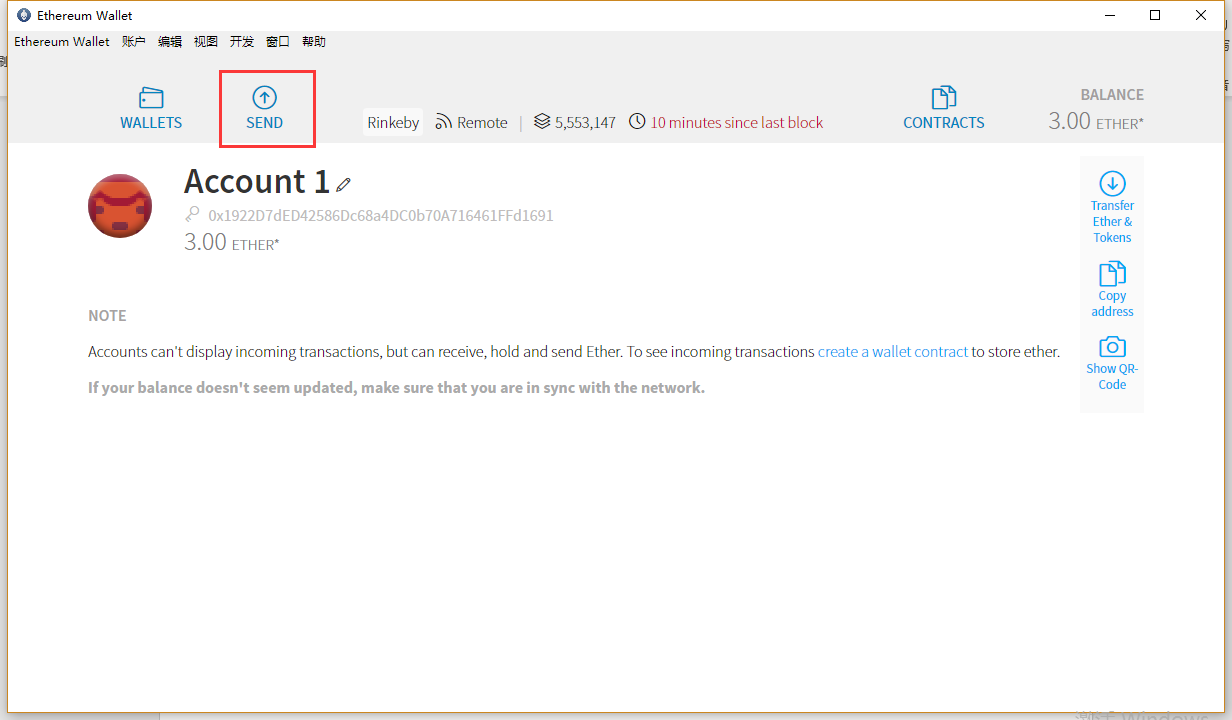The image size is (1232, 720).
Task: Click the Wallets wallet icon
Action: click(x=151, y=97)
